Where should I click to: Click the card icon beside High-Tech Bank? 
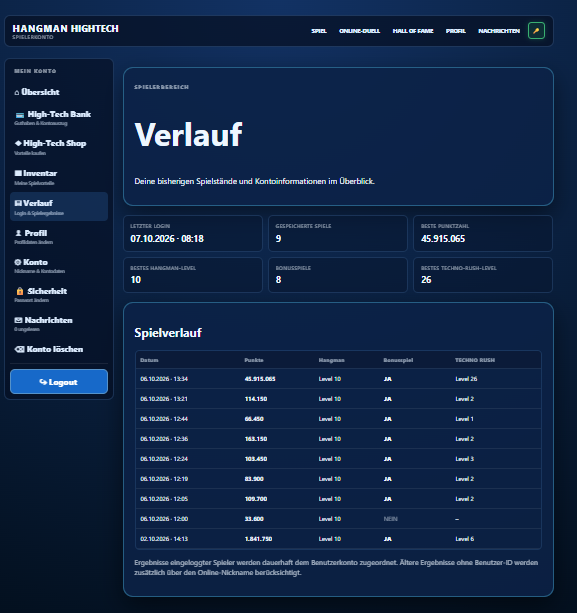pos(20,115)
